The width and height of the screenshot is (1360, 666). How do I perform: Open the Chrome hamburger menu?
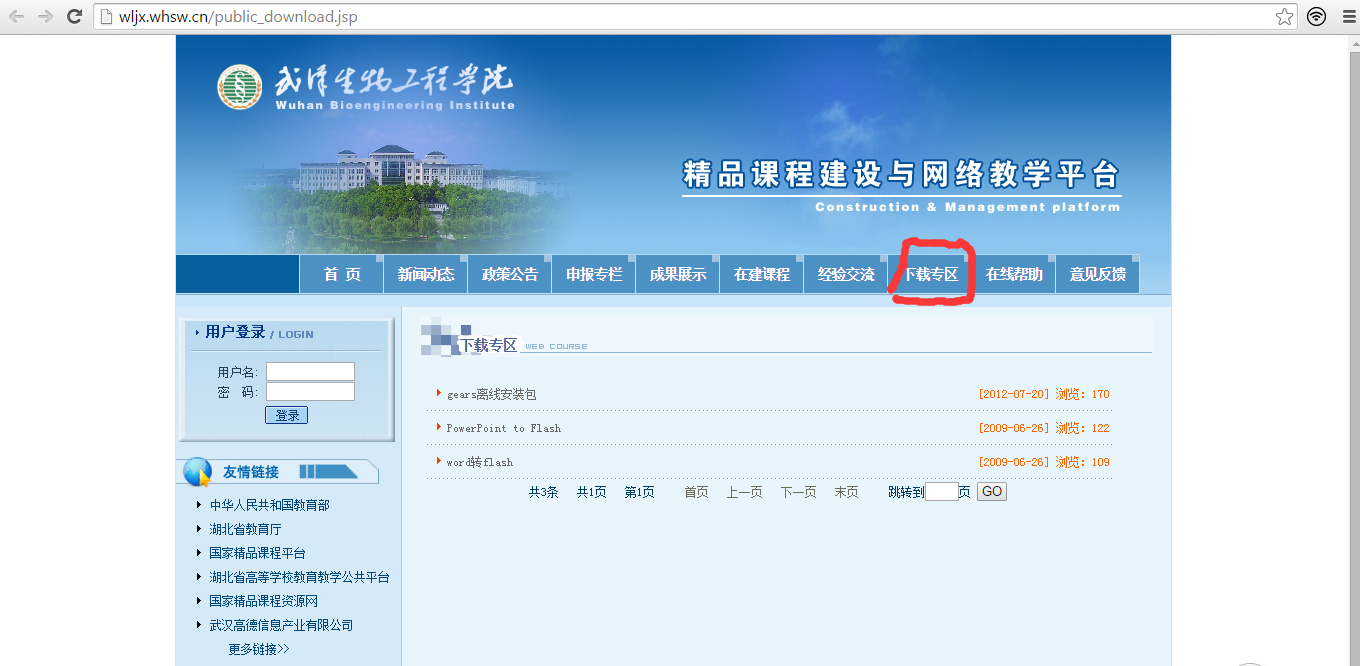pos(1347,16)
